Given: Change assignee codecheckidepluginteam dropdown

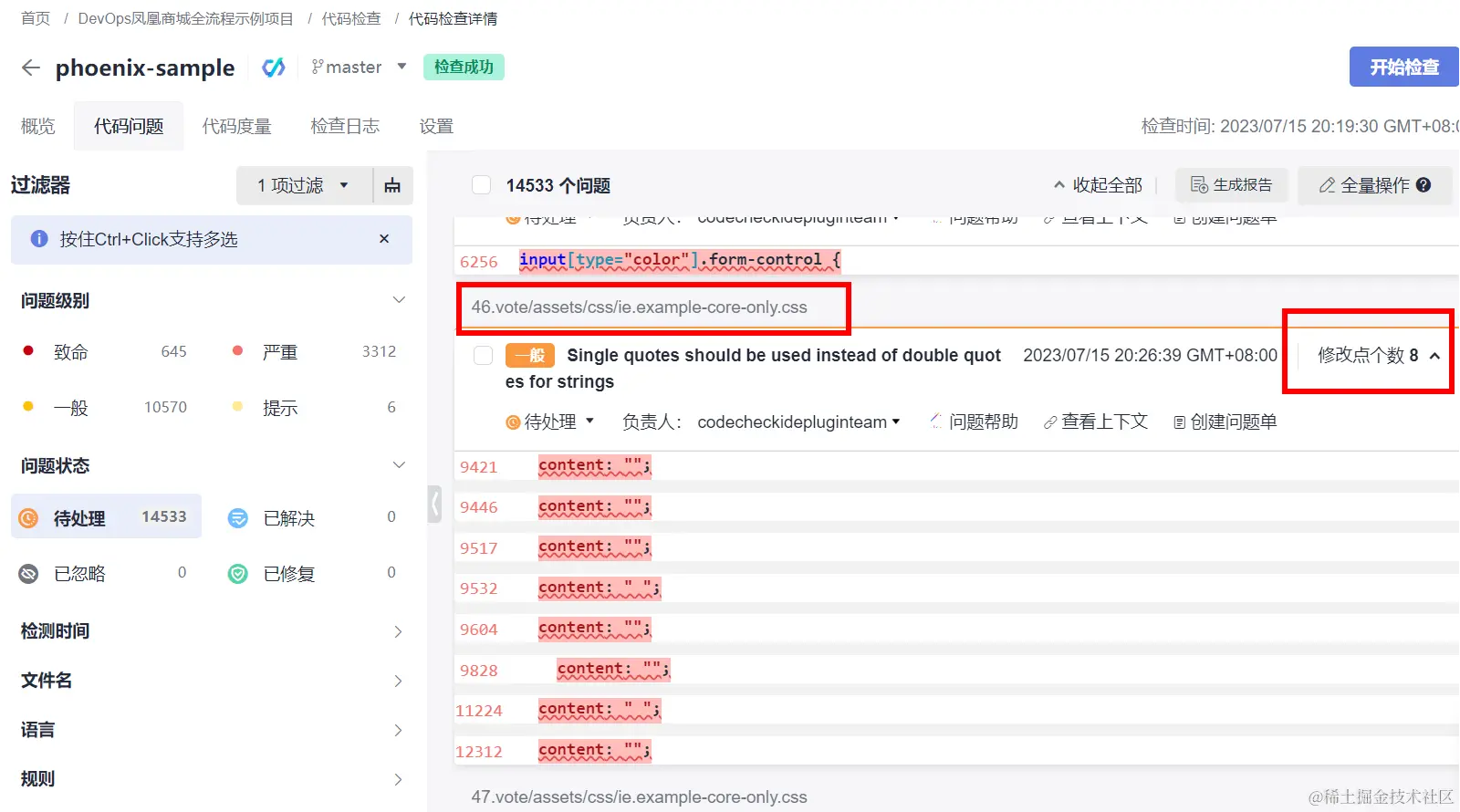Looking at the screenshot, I should click(x=798, y=422).
